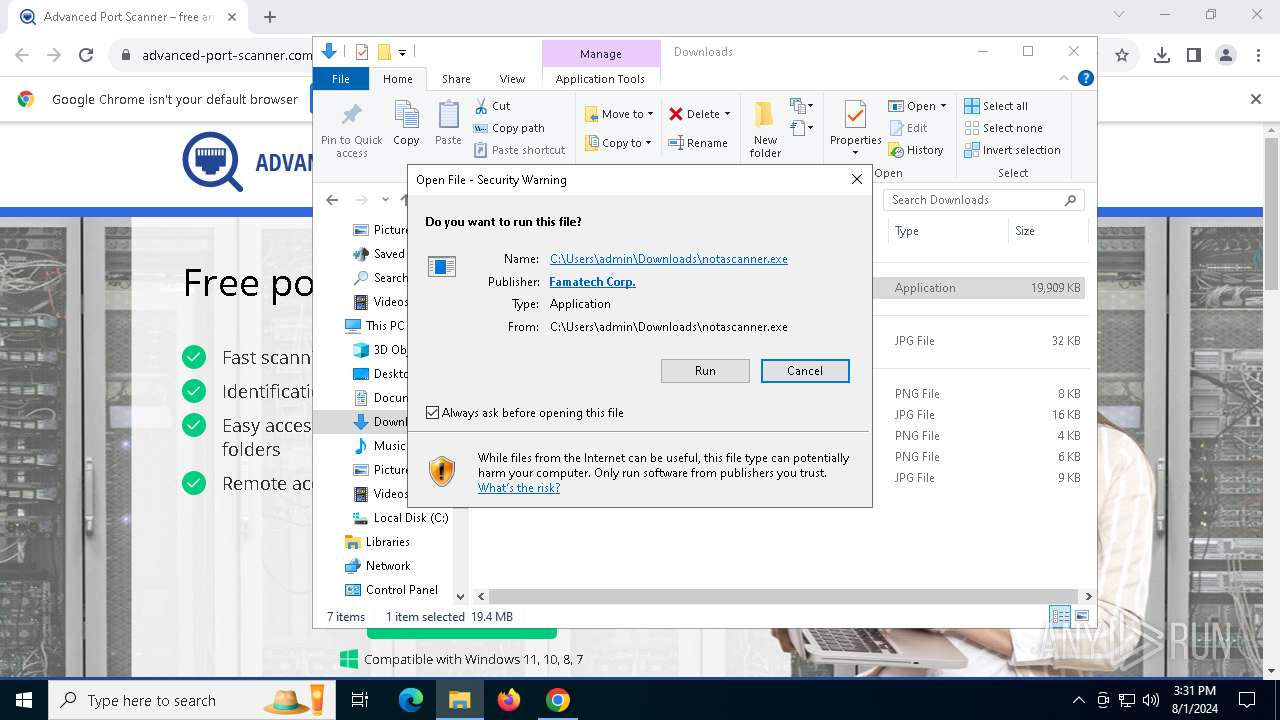This screenshot has width=1280, height=720.
Task: Click the Rename ribbon command
Action: point(699,143)
